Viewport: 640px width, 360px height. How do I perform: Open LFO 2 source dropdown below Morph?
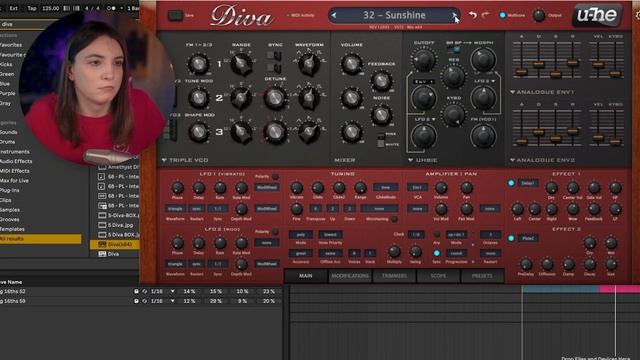click(x=484, y=81)
